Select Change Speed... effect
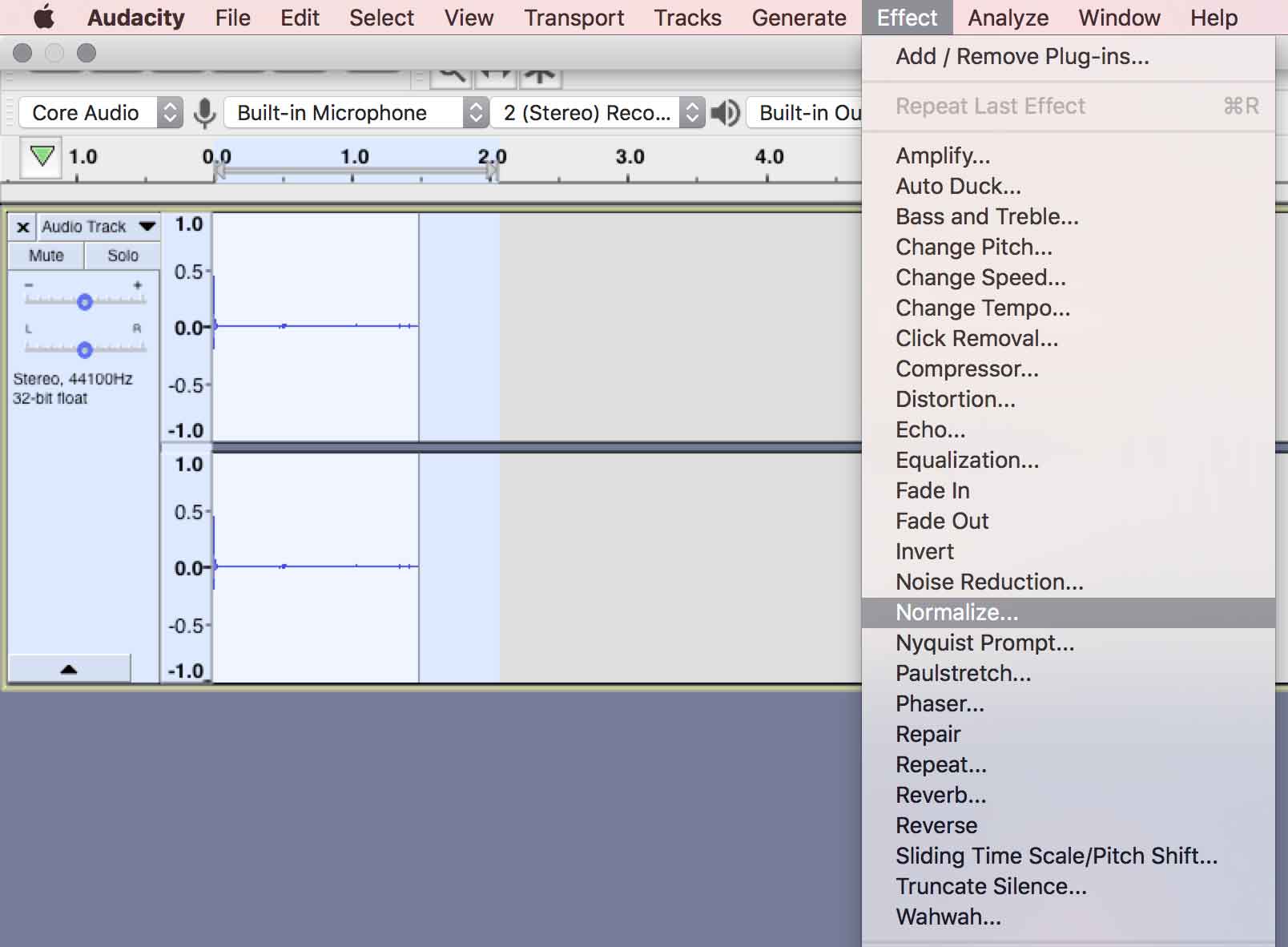Screen dimensions: 1288x947 coord(1068,277)
